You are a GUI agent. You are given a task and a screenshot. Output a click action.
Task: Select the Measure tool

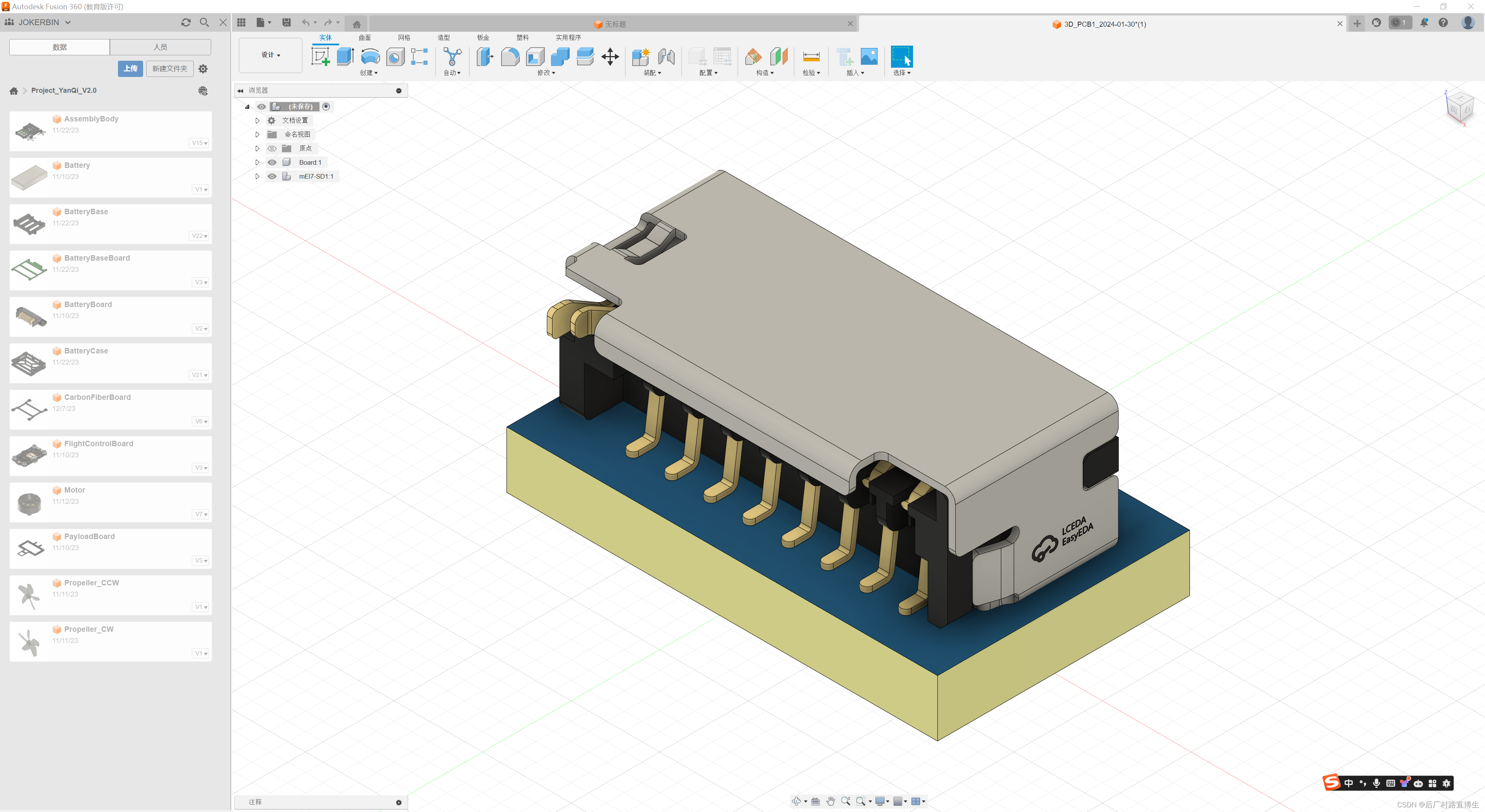click(x=811, y=56)
